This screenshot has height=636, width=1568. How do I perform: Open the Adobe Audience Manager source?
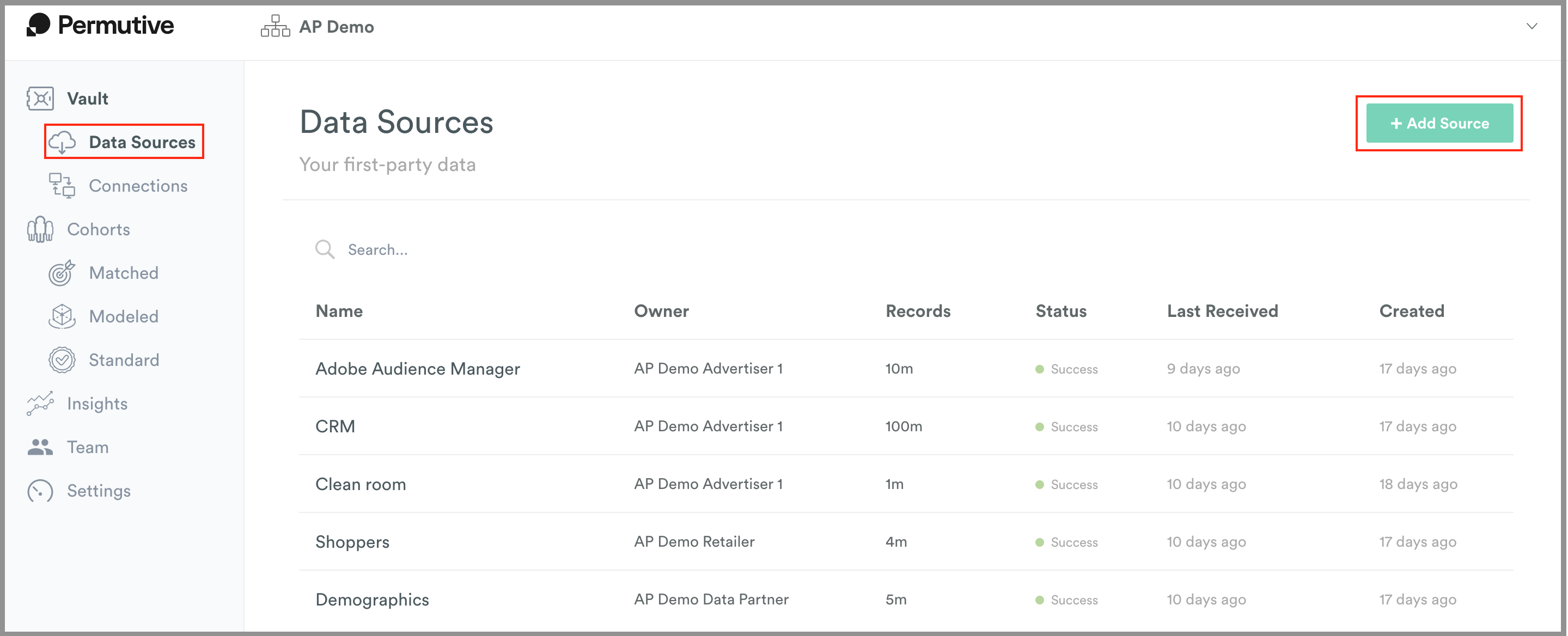(418, 369)
